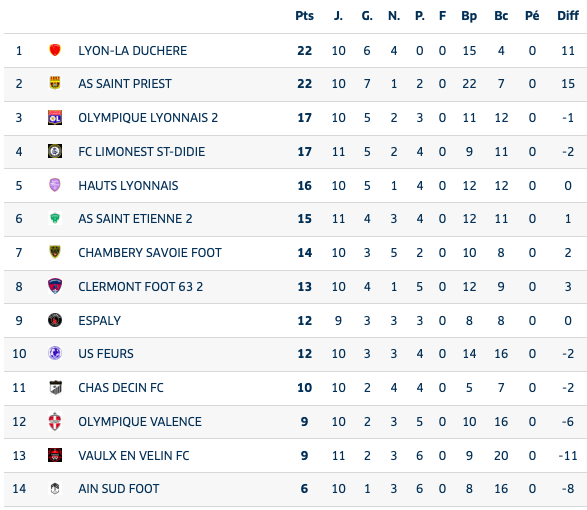Click the Hauts Lyonnais purple shield
Viewport: 587px width, 510px height.
click(x=55, y=185)
